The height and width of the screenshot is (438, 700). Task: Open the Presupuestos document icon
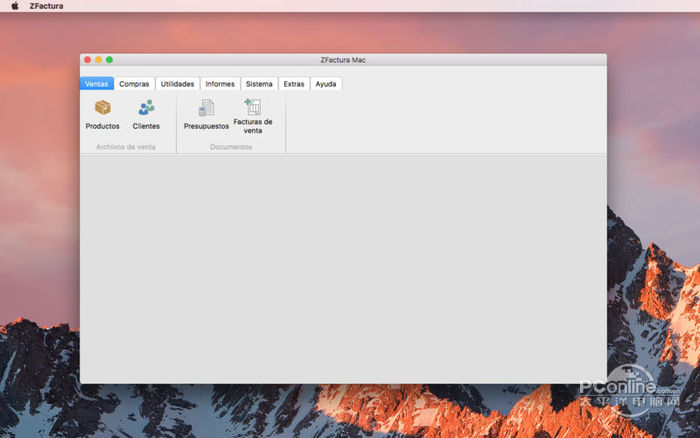click(x=206, y=108)
